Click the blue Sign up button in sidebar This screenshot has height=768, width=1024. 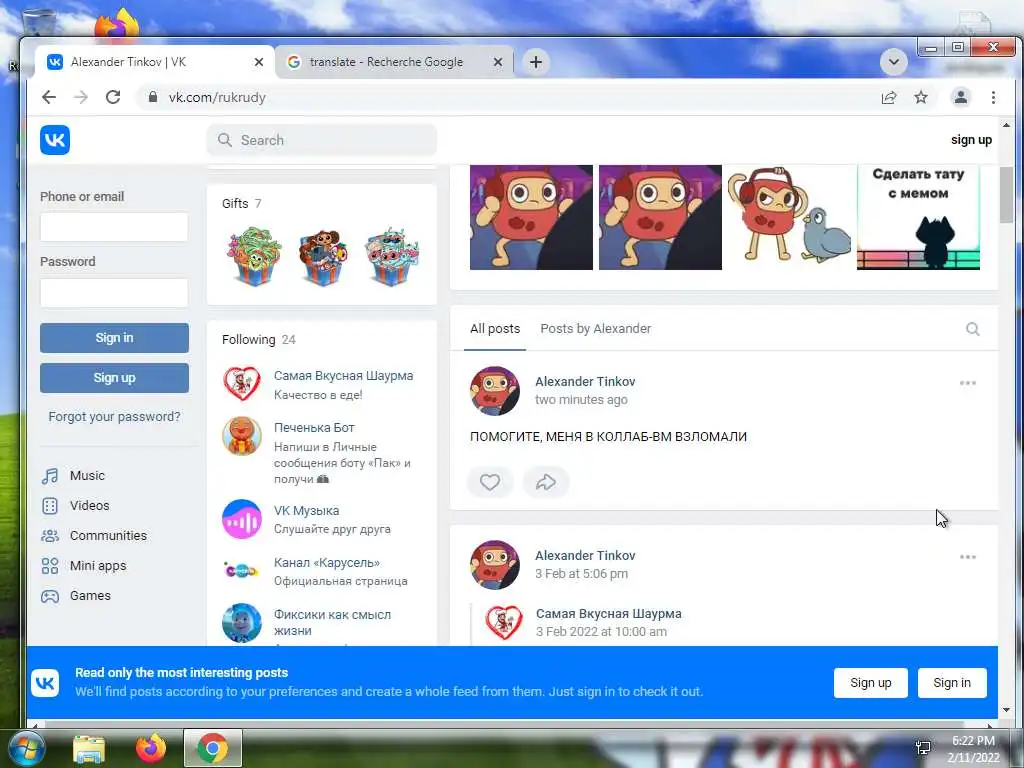(x=114, y=377)
